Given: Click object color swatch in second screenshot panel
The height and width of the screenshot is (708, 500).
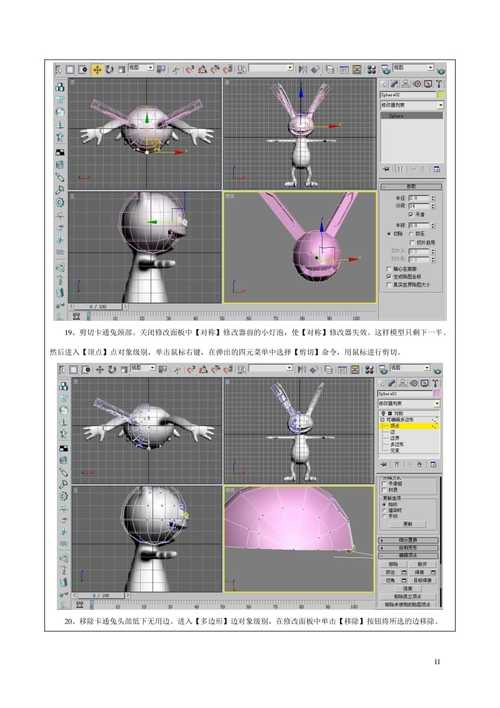Looking at the screenshot, I should tap(436, 394).
